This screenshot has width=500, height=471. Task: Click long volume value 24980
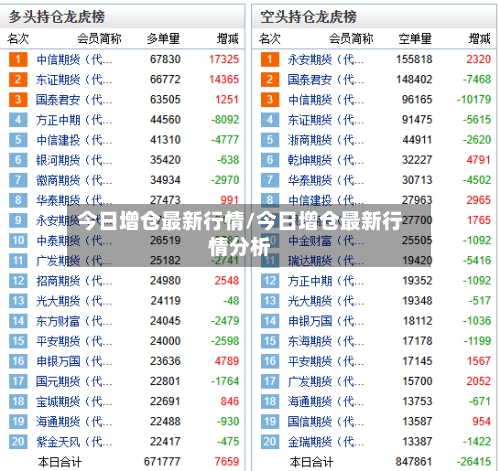click(165, 281)
